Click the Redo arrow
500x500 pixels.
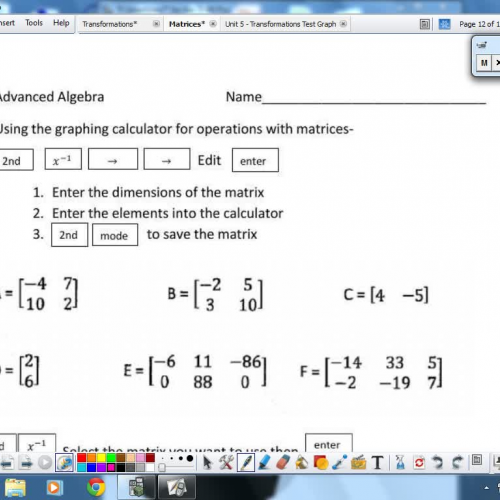457,463
